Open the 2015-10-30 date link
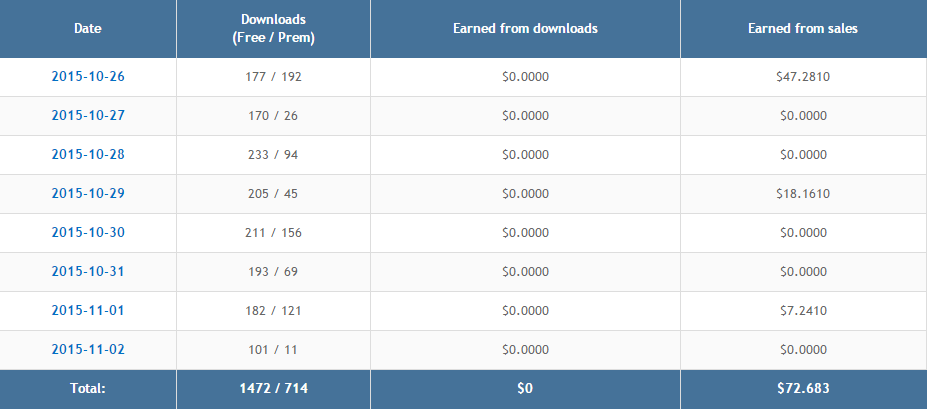The image size is (927, 411). point(88,232)
